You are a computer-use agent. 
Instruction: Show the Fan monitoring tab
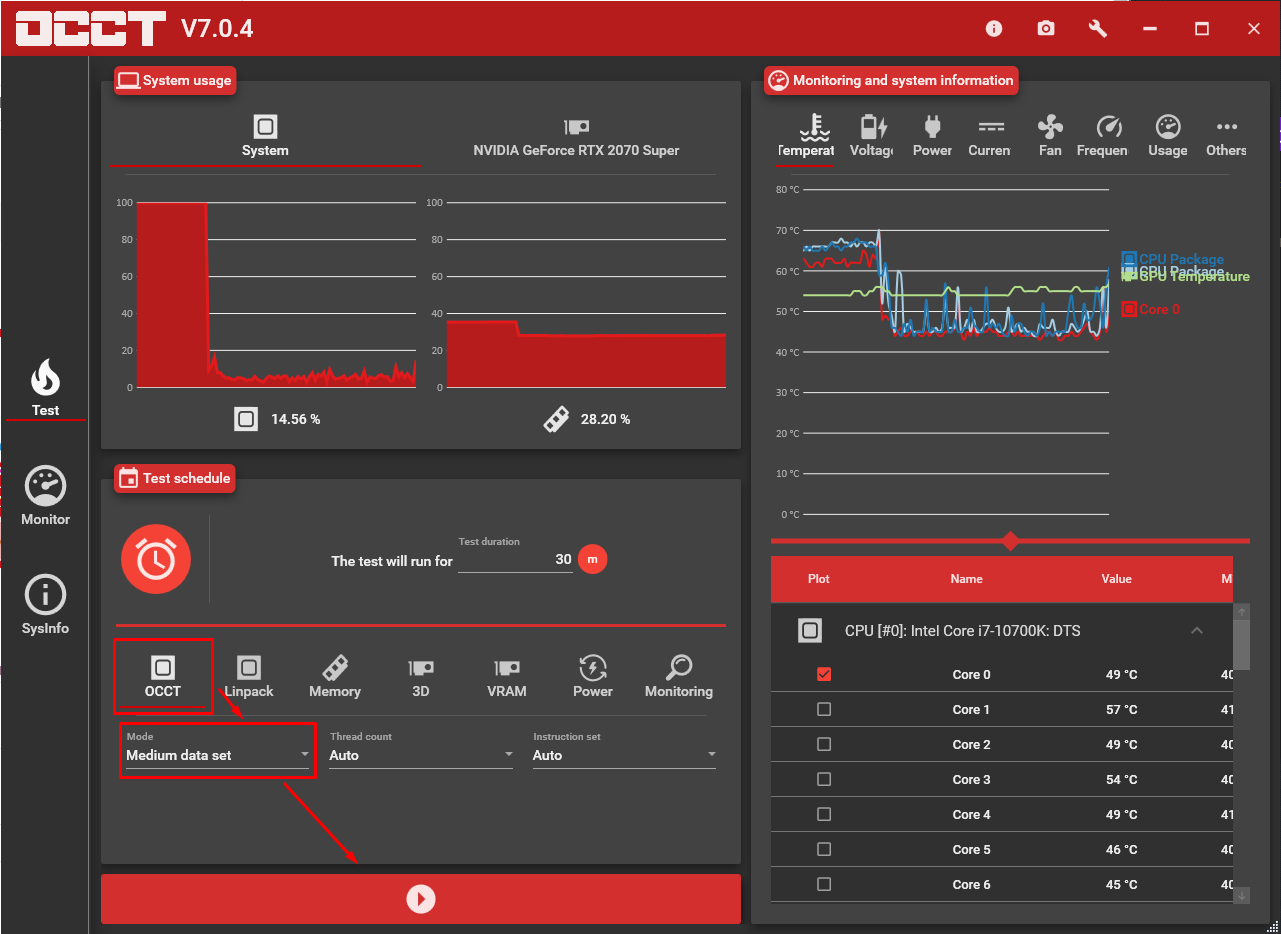[1050, 136]
